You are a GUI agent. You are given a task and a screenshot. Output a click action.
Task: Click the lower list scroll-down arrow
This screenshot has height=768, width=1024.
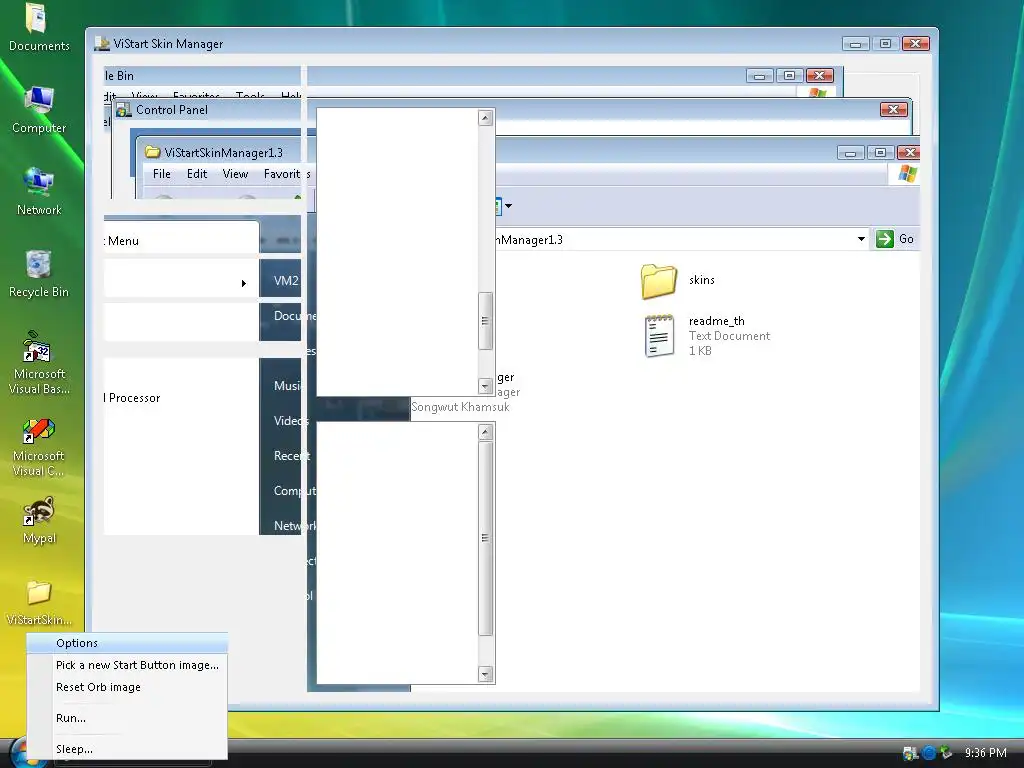[x=485, y=674]
